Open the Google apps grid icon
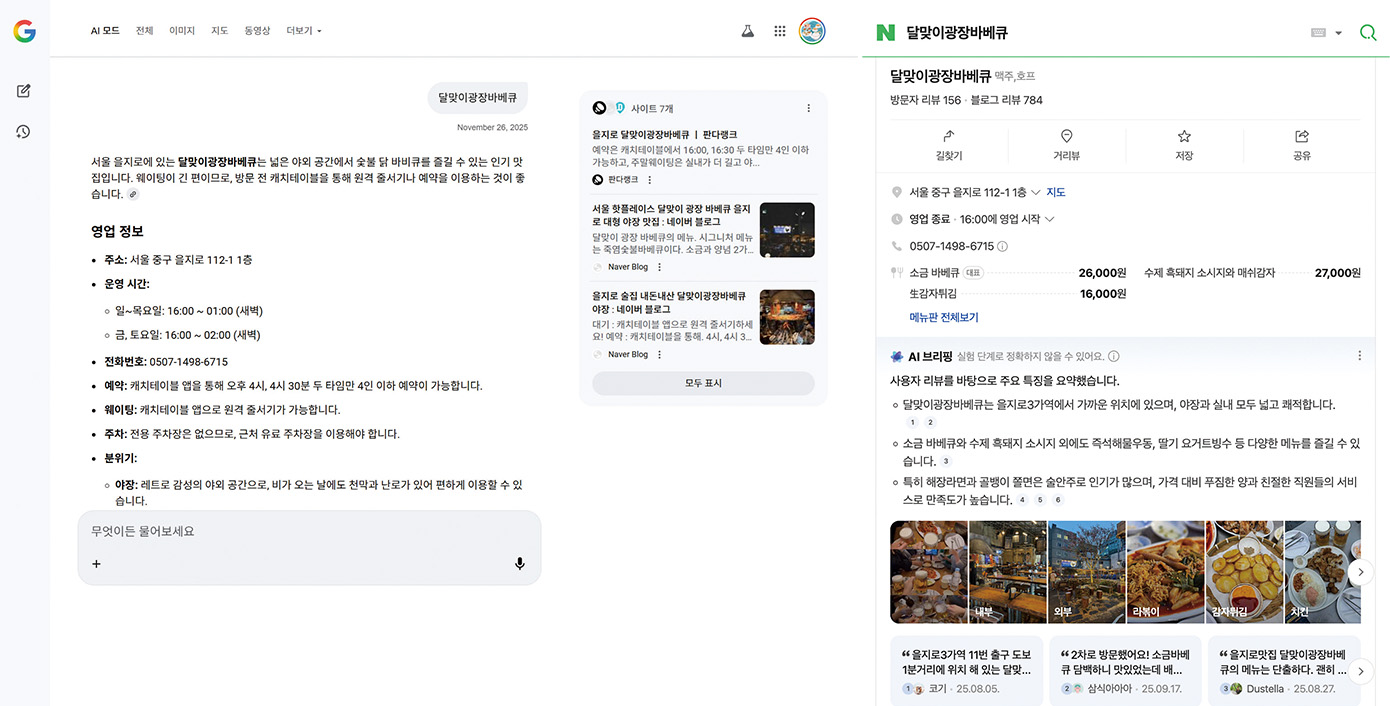This screenshot has height=706, width=1390. click(x=780, y=30)
